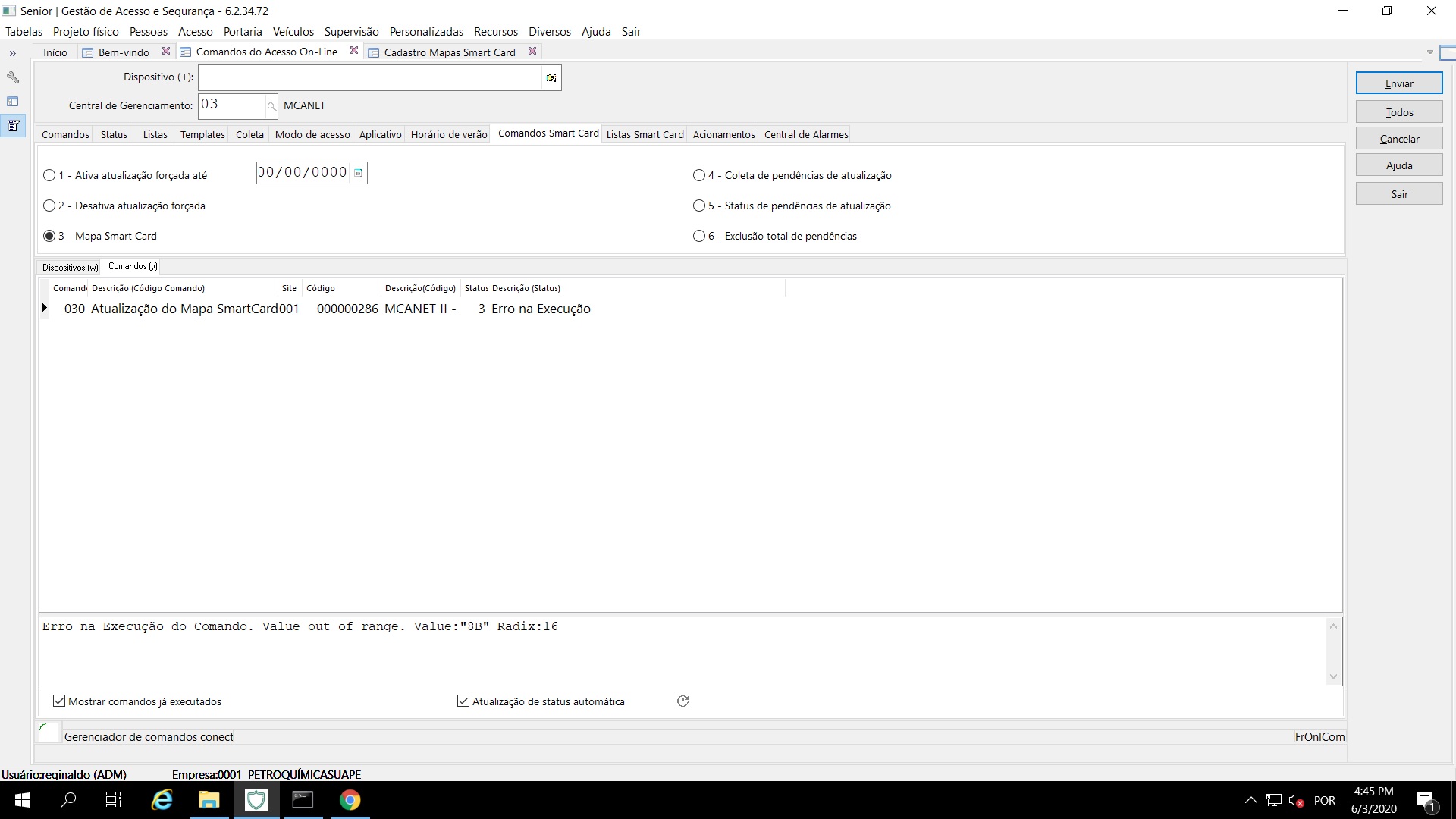Click the error message scrollbar down arrow
This screenshot has height=819, width=1456.
click(1333, 677)
